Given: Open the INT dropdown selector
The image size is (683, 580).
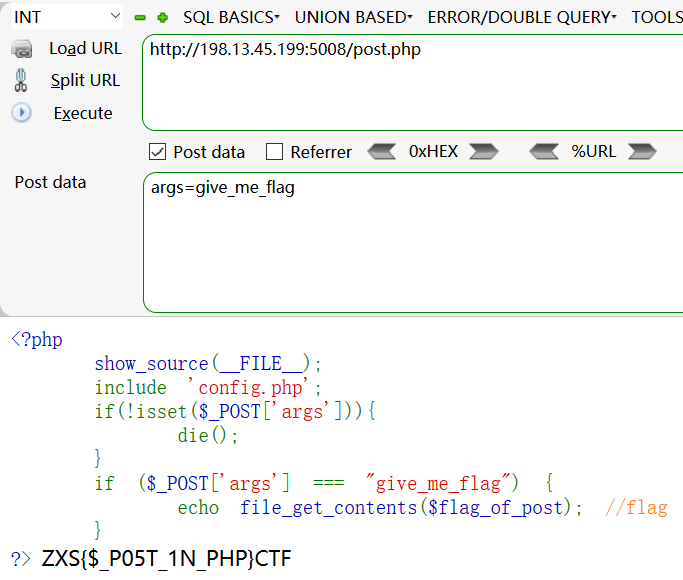Looking at the screenshot, I should coord(67,17).
